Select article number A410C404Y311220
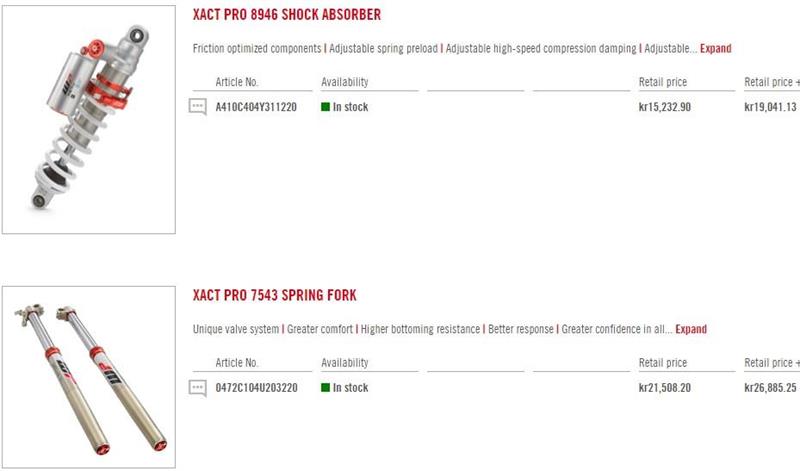Screen dimensions: 800x471 point(256,107)
